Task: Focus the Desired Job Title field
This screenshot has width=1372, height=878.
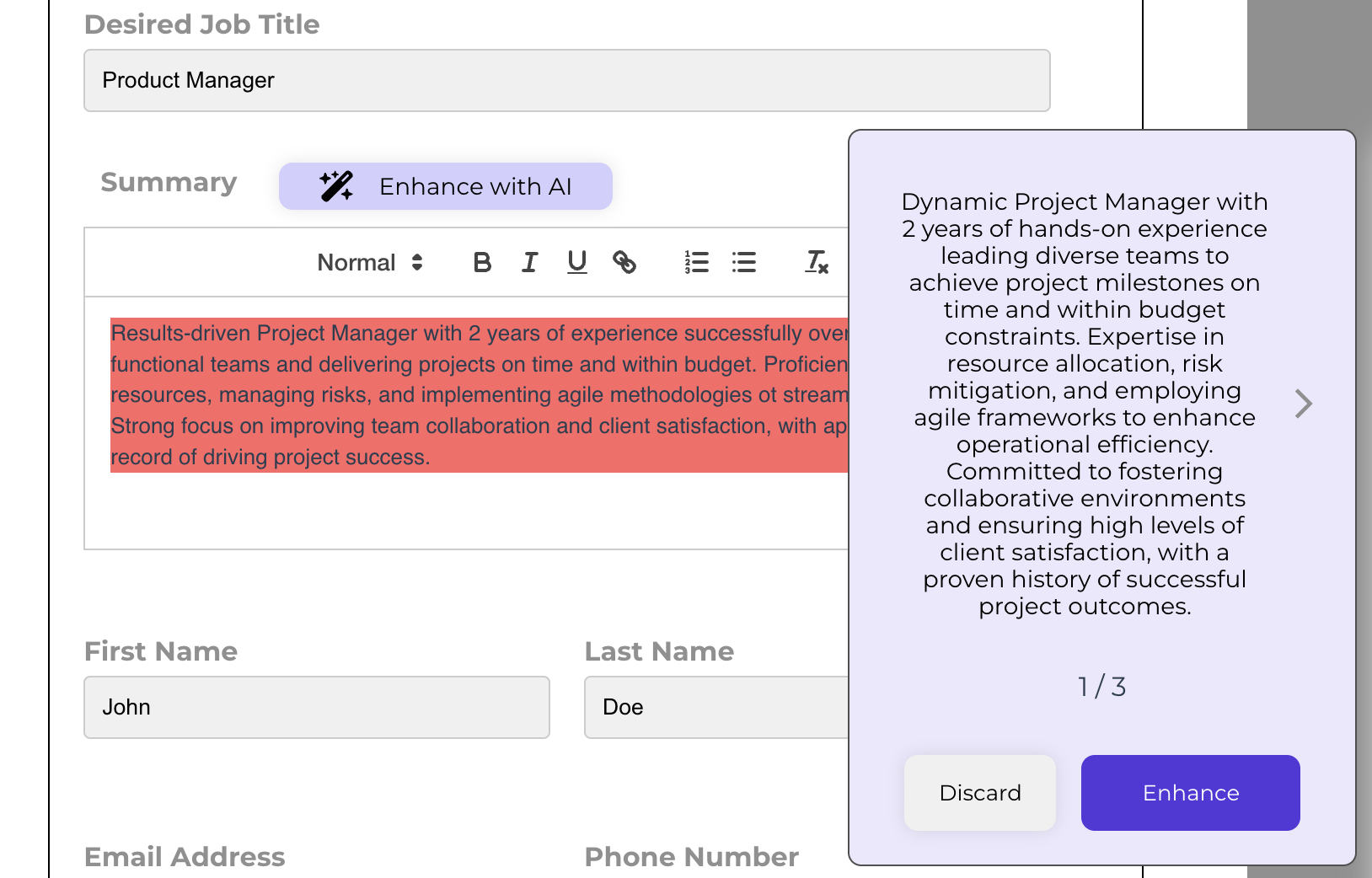Action: 566,81
